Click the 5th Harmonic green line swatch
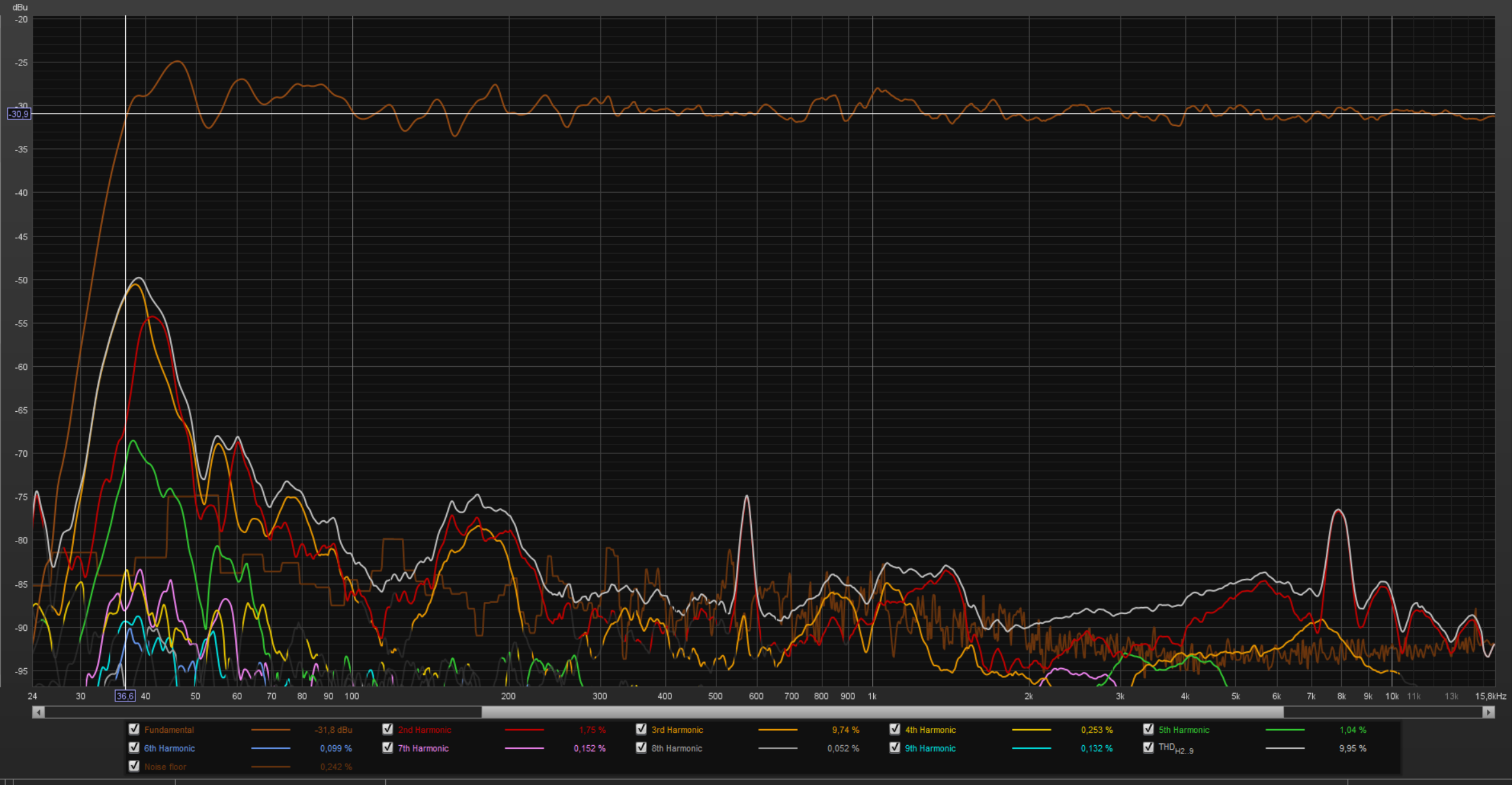 (1285, 730)
